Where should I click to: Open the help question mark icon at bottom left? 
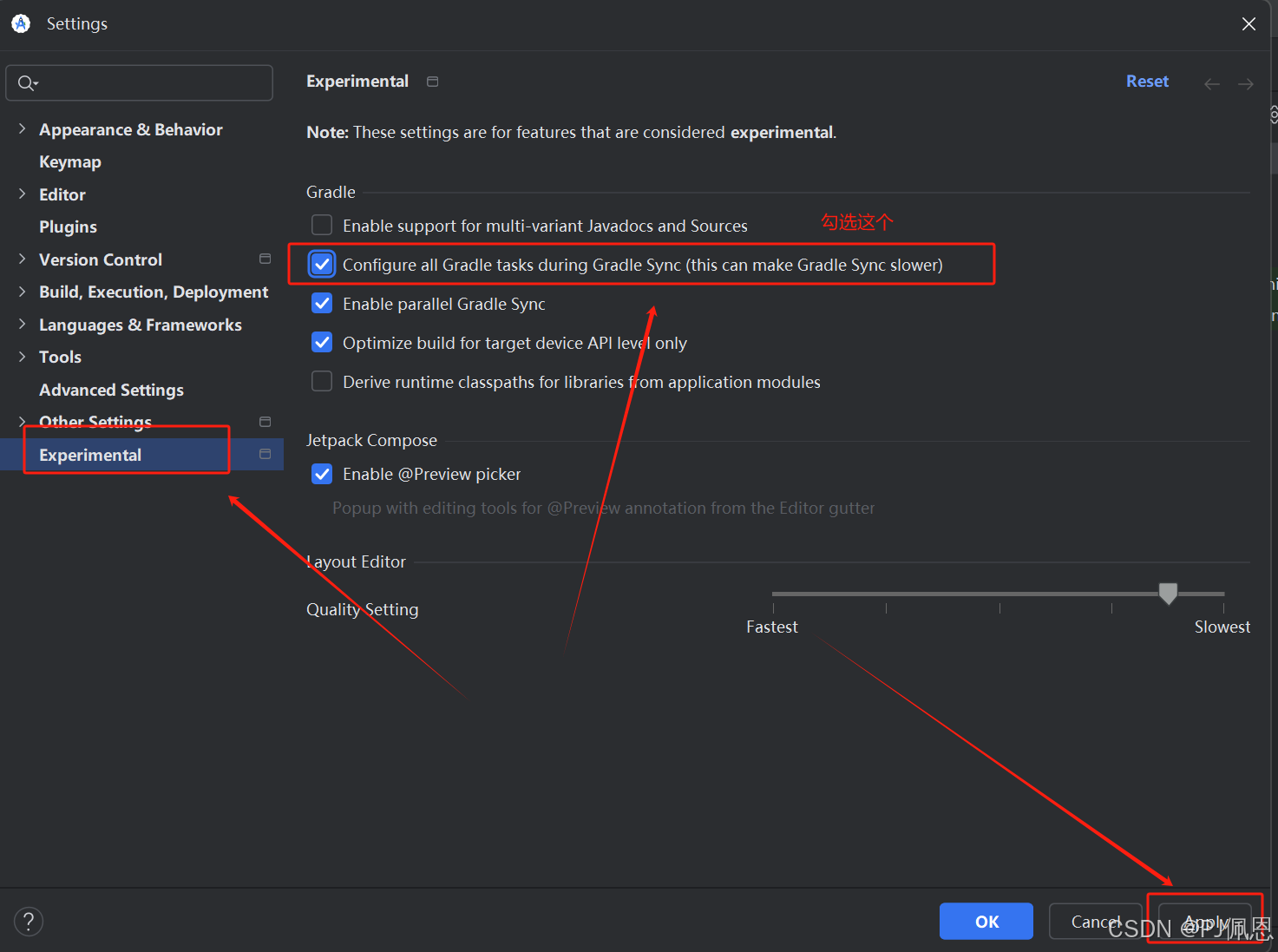coord(29,921)
